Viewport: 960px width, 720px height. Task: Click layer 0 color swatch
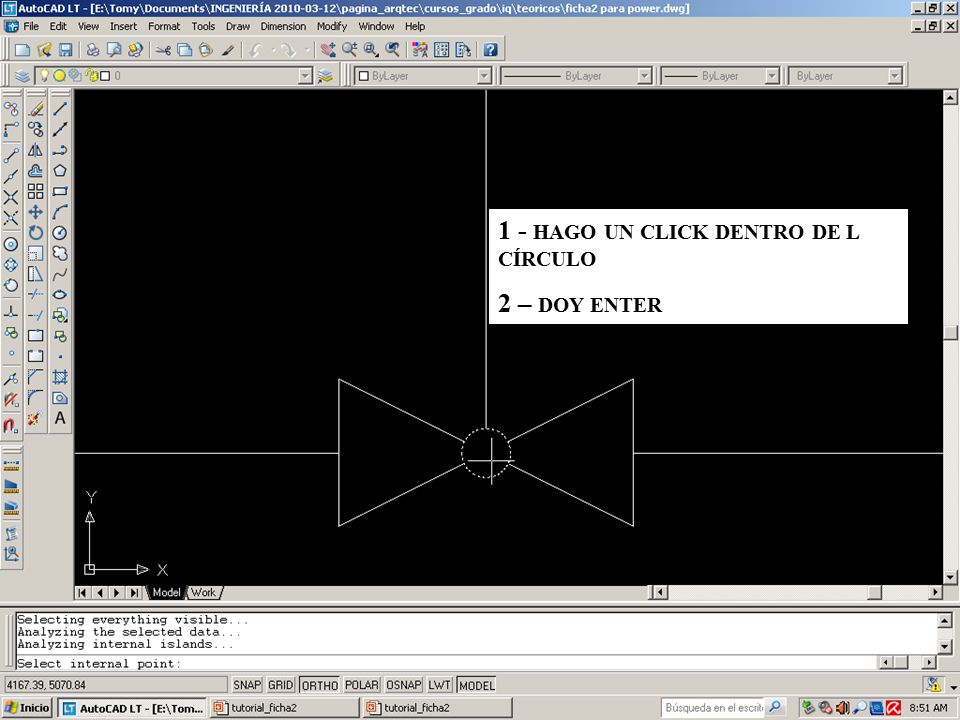(105, 76)
